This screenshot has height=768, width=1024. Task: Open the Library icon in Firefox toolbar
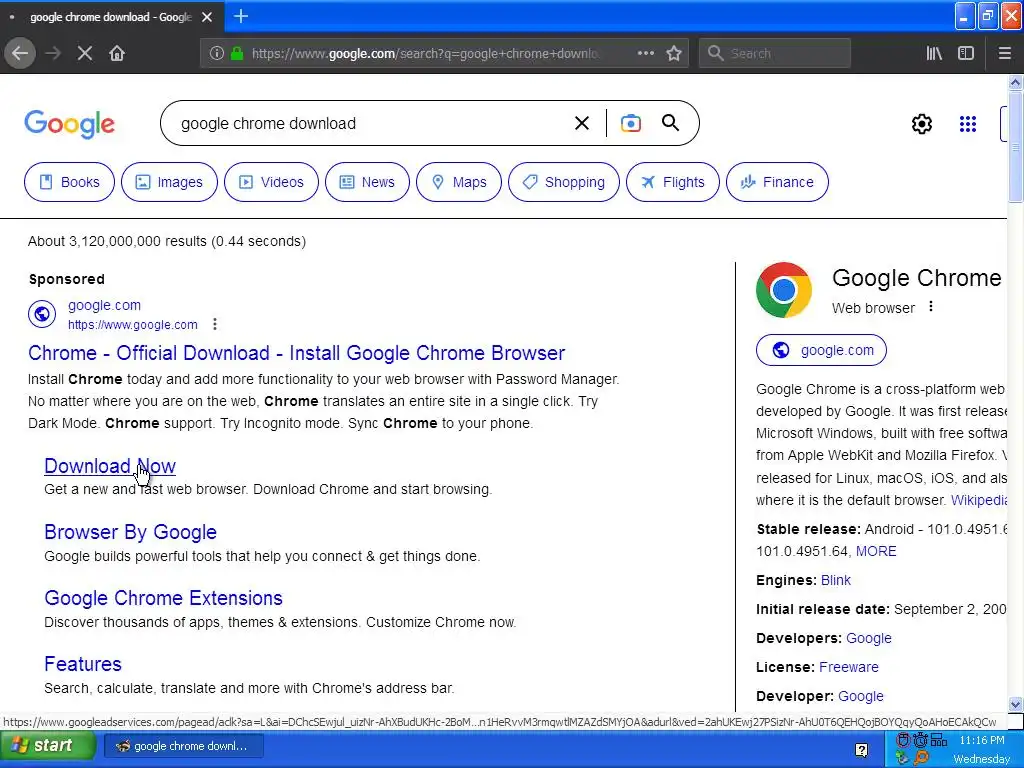934,53
